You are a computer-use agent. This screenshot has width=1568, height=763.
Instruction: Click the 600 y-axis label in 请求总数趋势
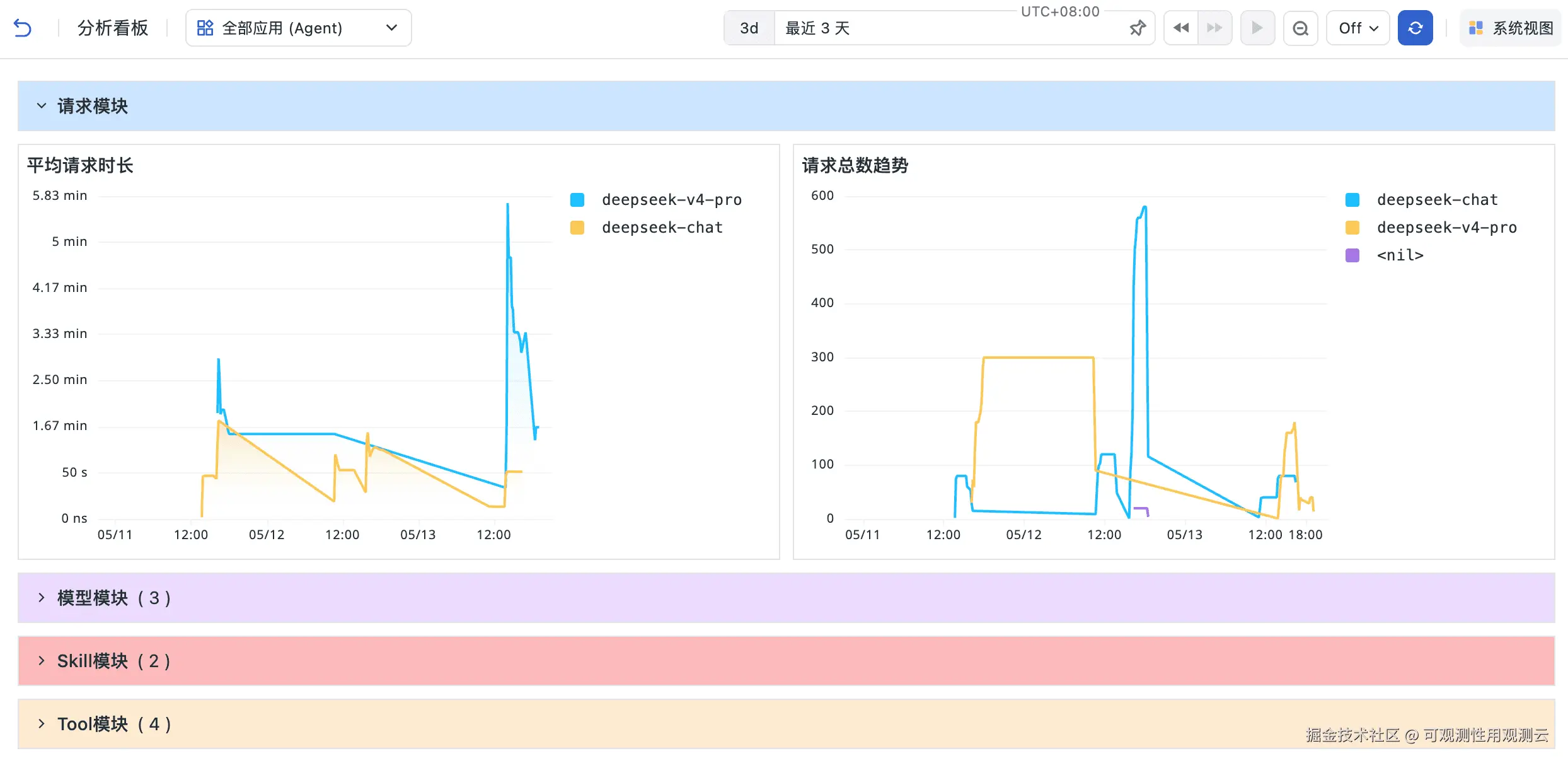tap(822, 195)
